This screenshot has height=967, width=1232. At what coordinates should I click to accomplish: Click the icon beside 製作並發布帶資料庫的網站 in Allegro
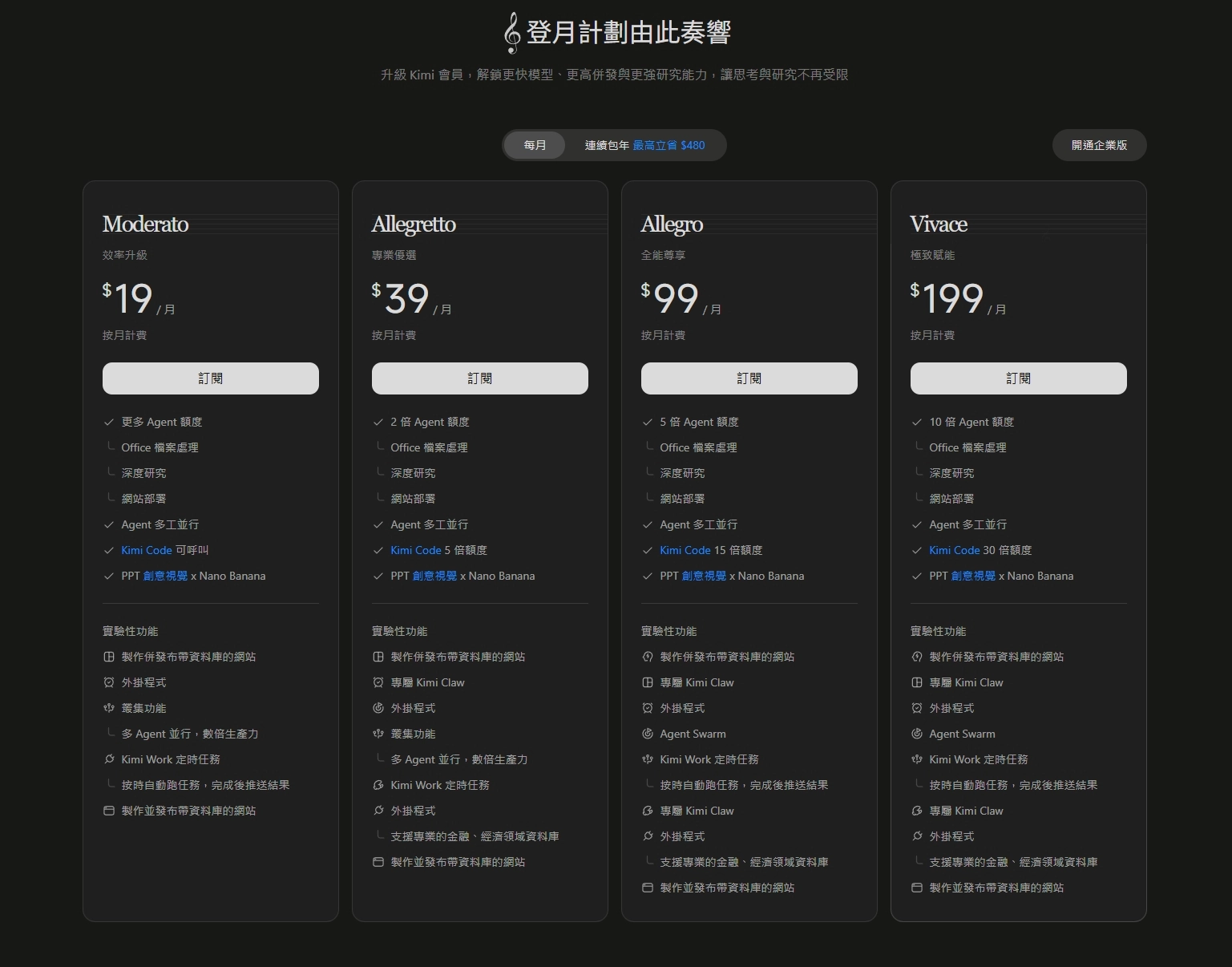[648, 888]
